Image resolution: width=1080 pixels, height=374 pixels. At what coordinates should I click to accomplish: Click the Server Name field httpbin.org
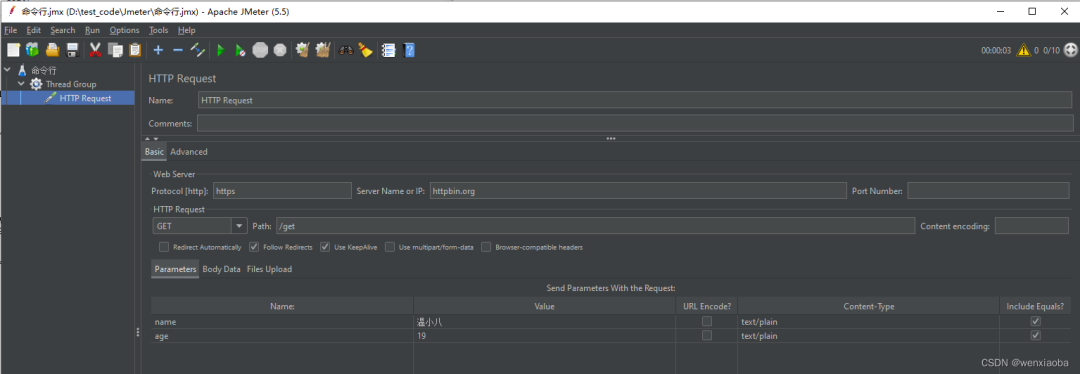[x=637, y=191]
